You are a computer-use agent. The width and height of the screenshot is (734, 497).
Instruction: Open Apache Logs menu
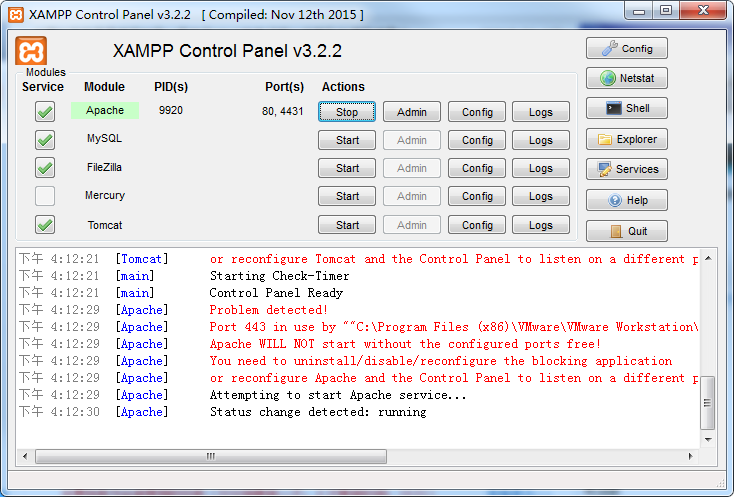pyautogui.click(x=541, y=112)
